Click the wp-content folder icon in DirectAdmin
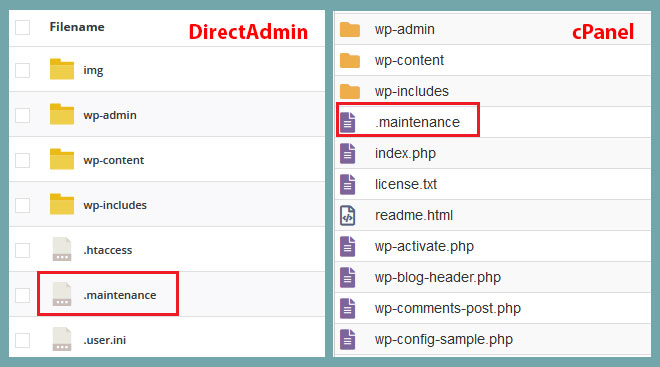Viewport: 660px width, 367px height. click(61, 159)
